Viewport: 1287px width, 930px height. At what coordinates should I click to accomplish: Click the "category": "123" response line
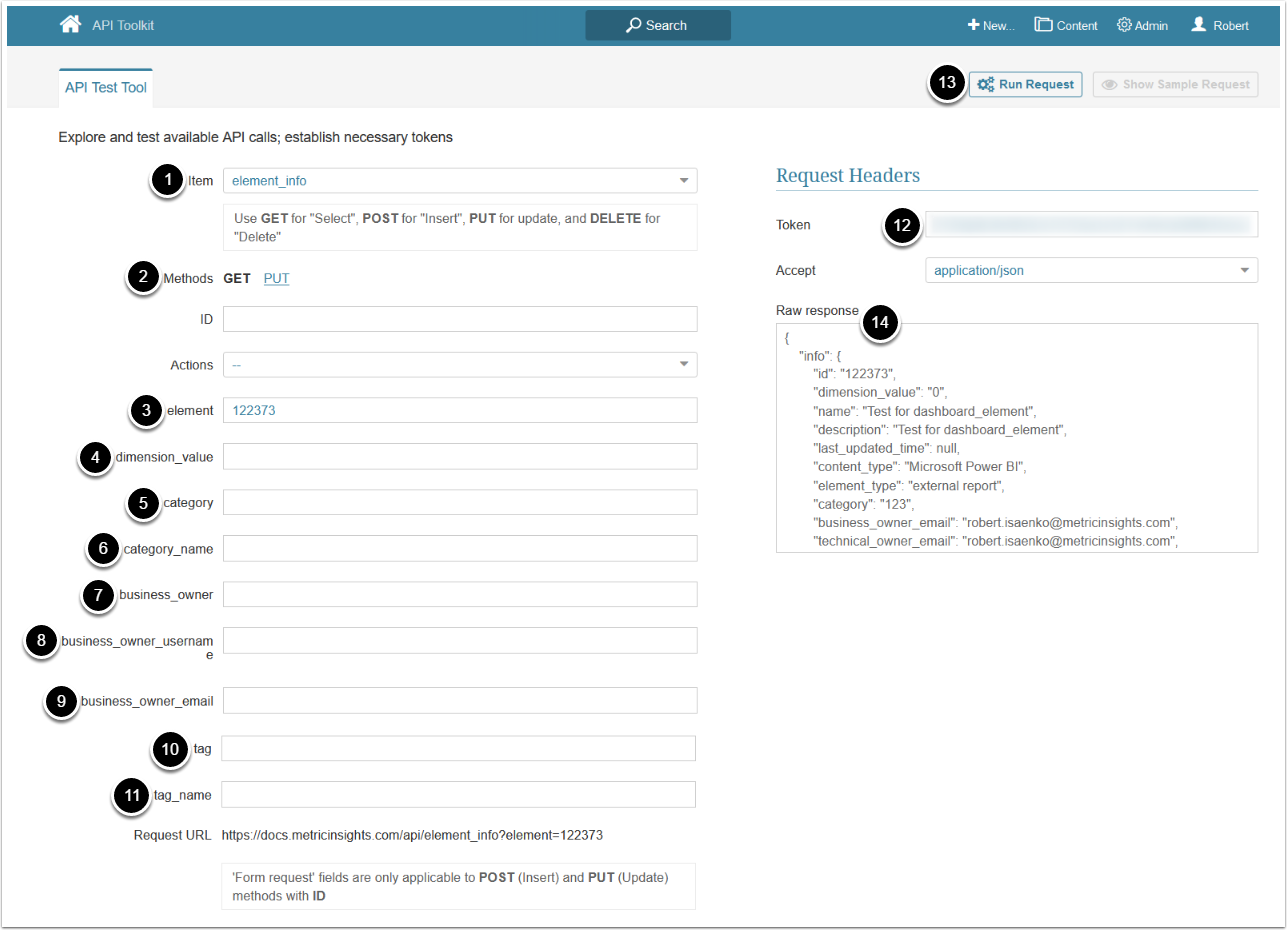pyautogui.click(x=864, y=505)
